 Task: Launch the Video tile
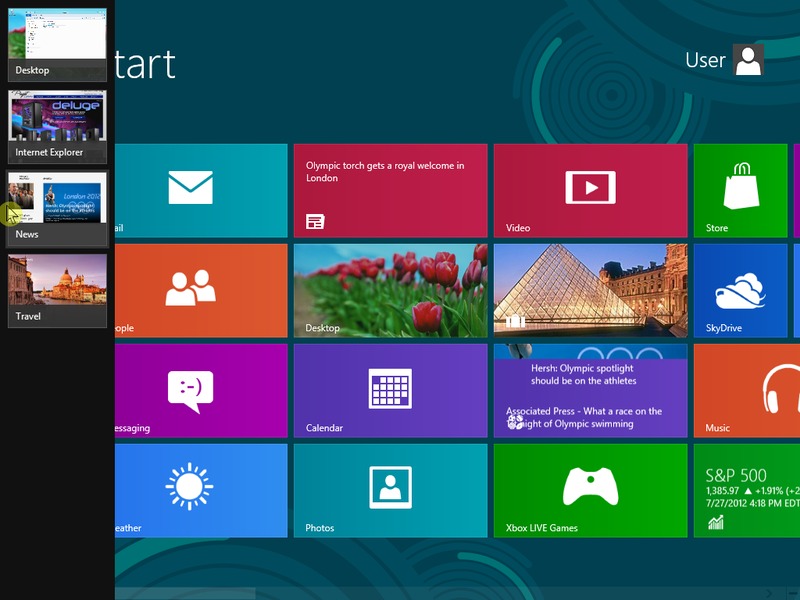pyautogui.click(x=590, y=190)
